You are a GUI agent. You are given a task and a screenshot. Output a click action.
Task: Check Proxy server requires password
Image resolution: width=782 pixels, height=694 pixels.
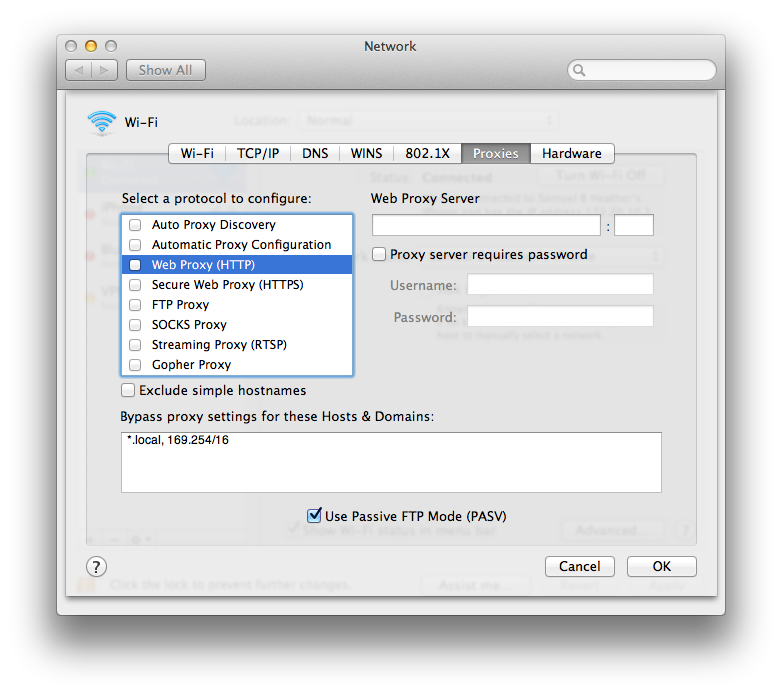click(379, 254)
